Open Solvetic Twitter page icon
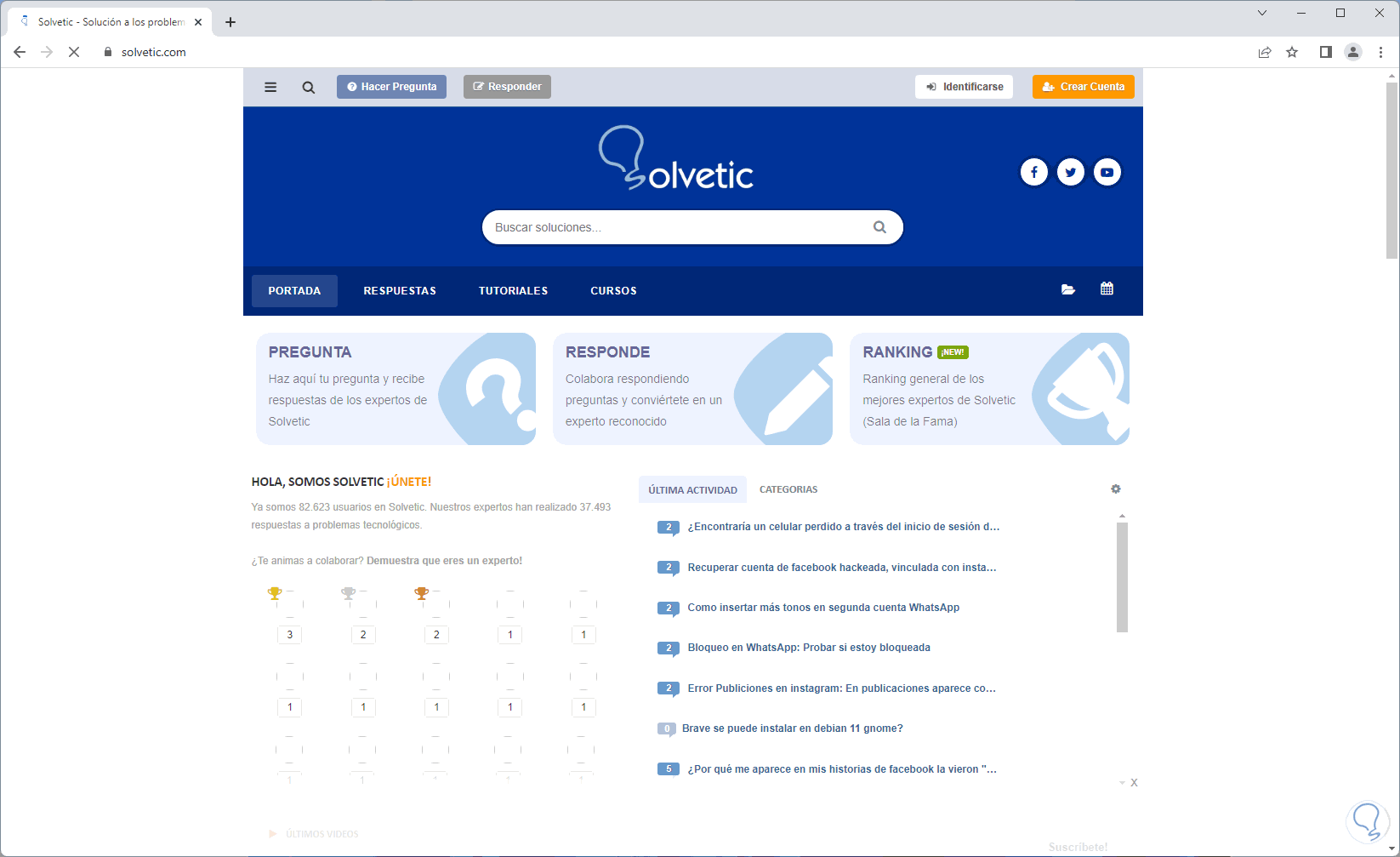 [x=1071, y=172]
